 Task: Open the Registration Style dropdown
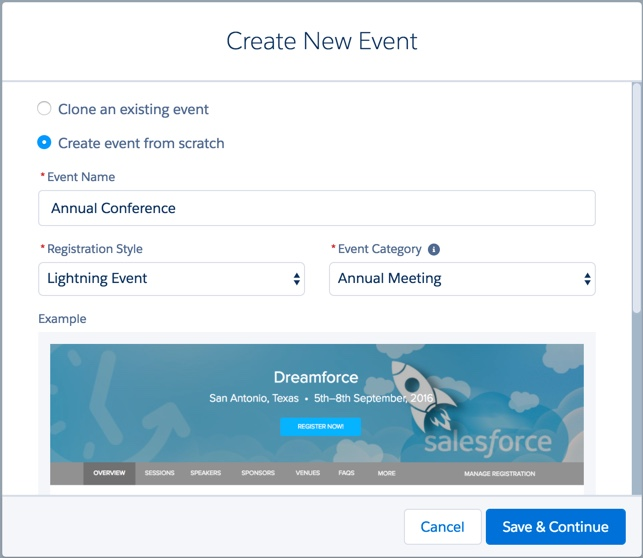pos(171,279)
